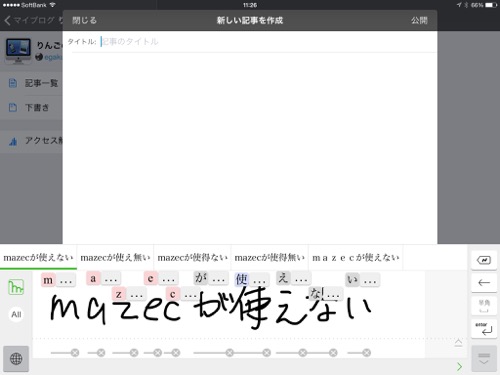
Task: Delete the handwritten stroke under 使
Action: 266,353
